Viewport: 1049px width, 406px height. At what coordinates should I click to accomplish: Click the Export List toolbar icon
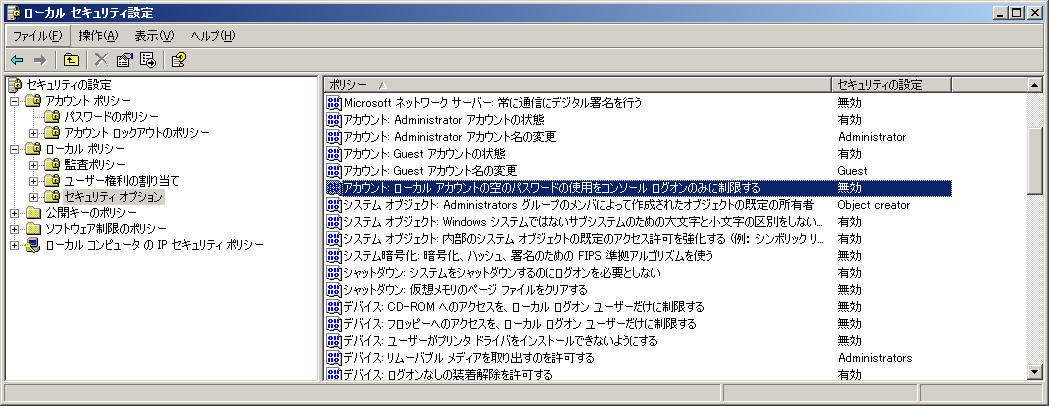pos(147,60)
